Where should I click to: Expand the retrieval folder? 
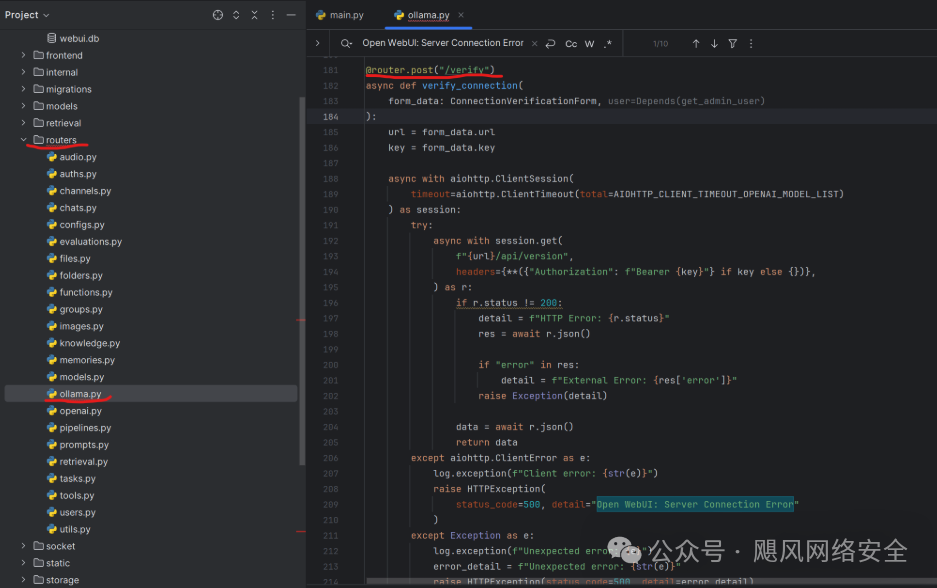23,122
